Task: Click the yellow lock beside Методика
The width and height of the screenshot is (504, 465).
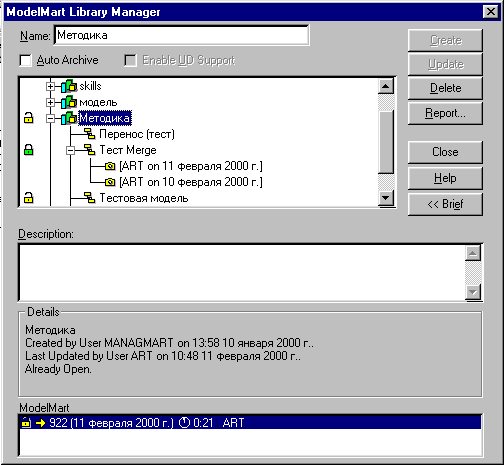Action: point(29,118)
